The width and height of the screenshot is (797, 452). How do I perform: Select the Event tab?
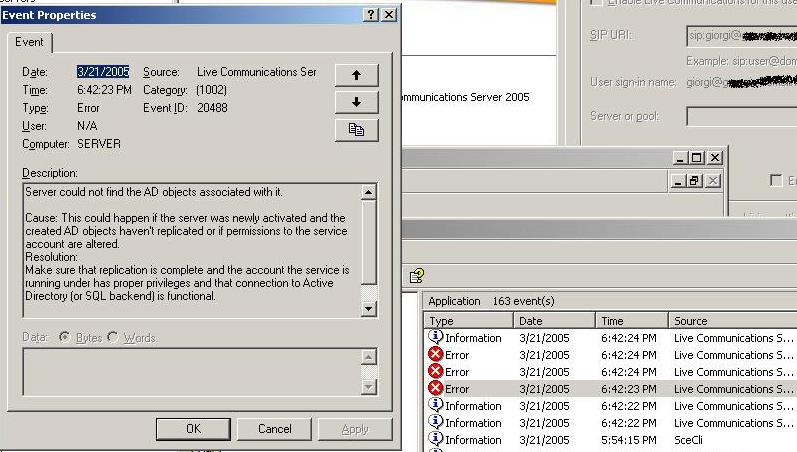pyautogui.click(x=29, y=42)
